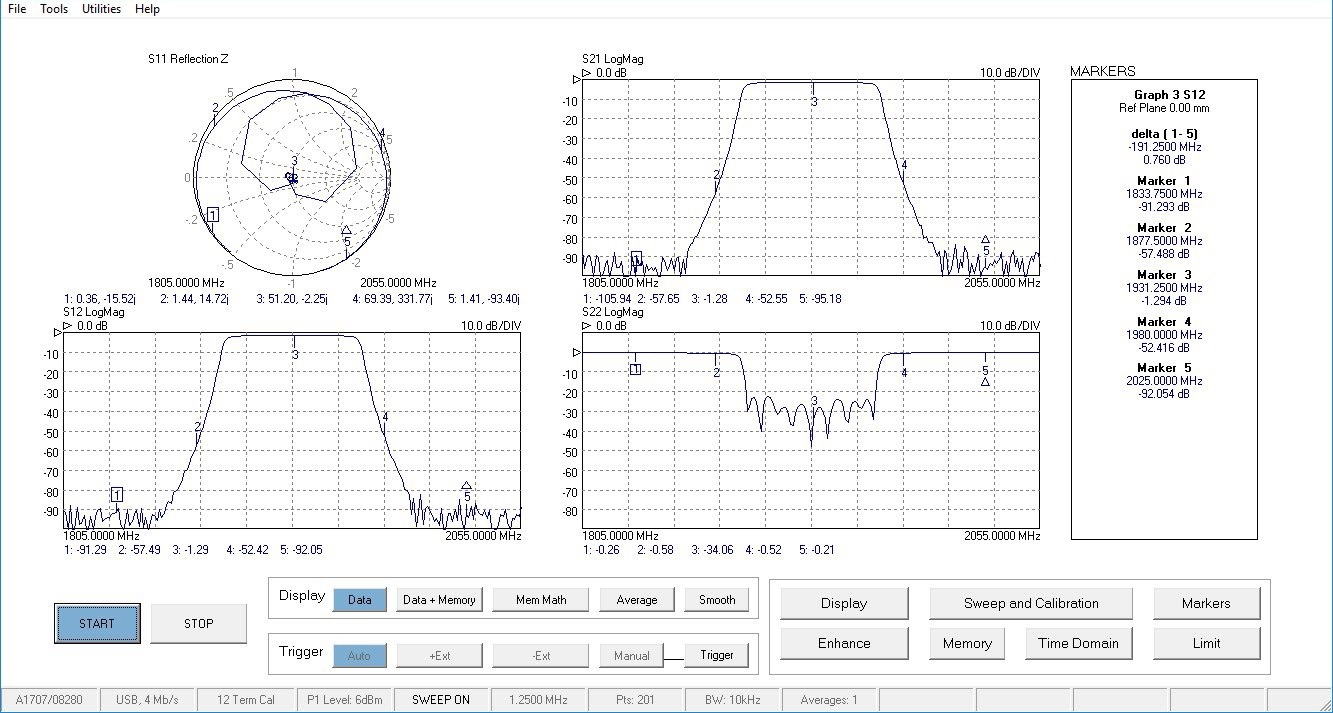Screen dimensions: 1333x713
Task: Click marker 5 triangle on S12 LogMag graph
Action: pos(466,486)
